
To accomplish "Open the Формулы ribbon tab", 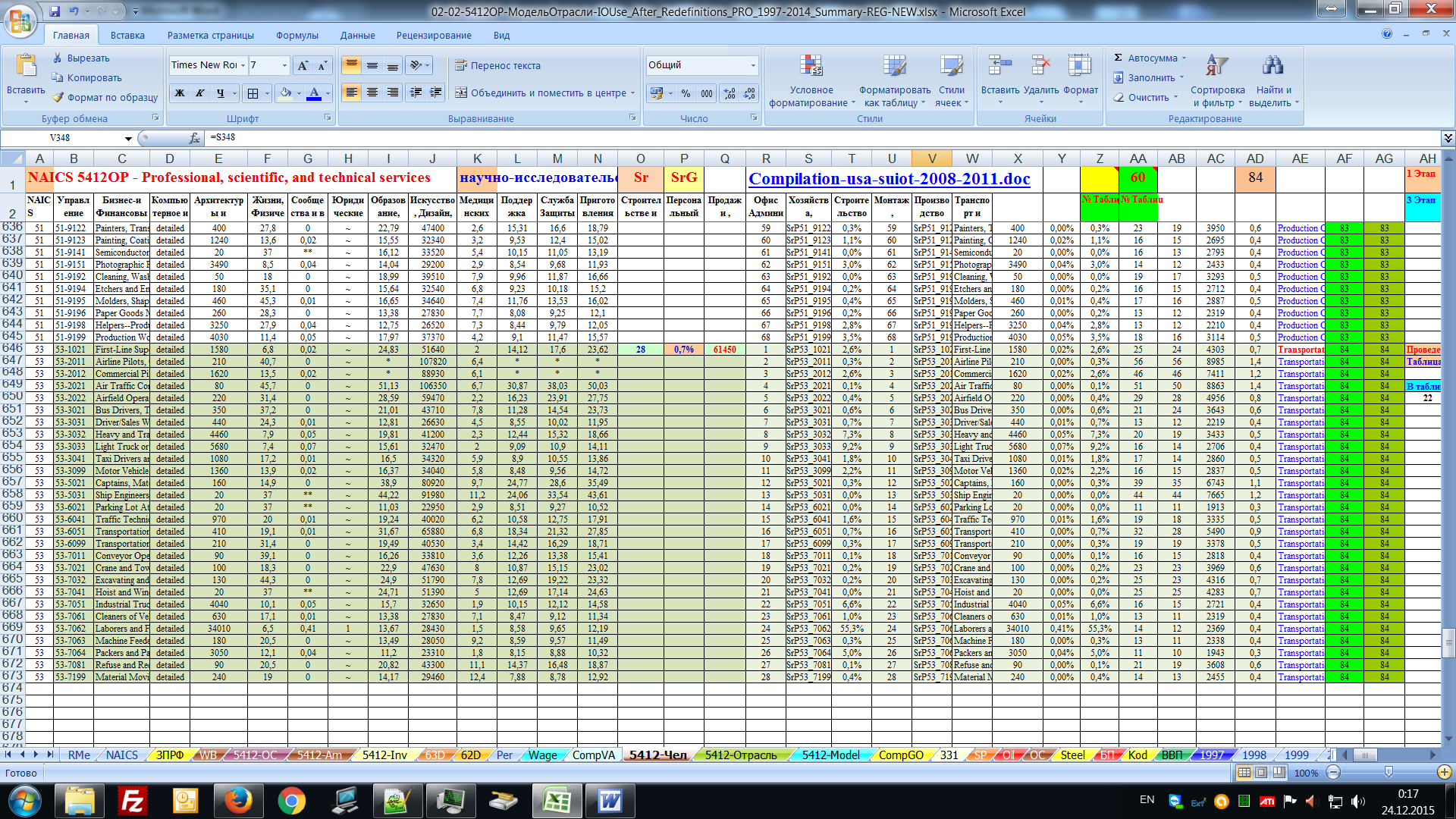I will pos(297,35).
